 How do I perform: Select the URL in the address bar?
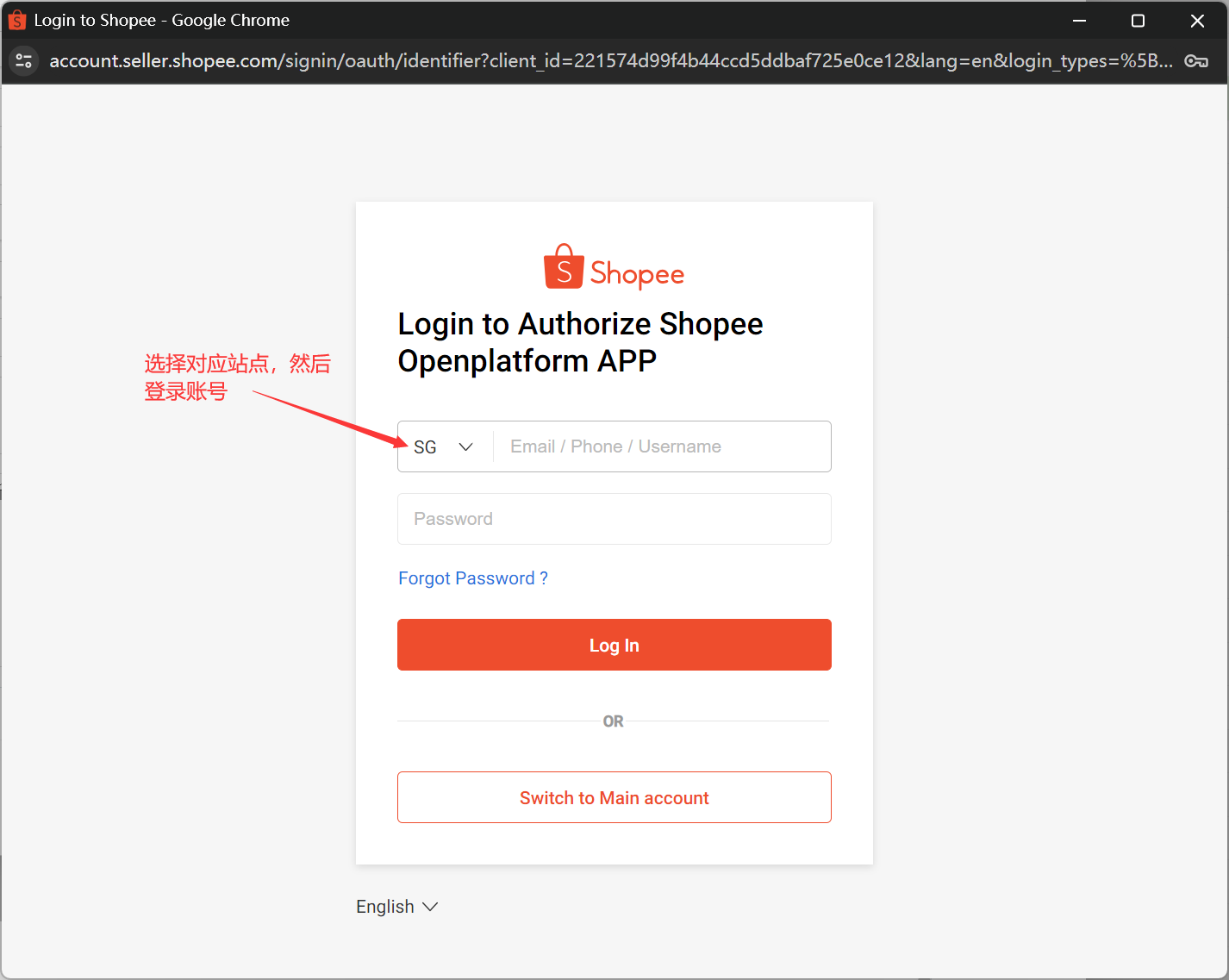(x=603, y=60)
